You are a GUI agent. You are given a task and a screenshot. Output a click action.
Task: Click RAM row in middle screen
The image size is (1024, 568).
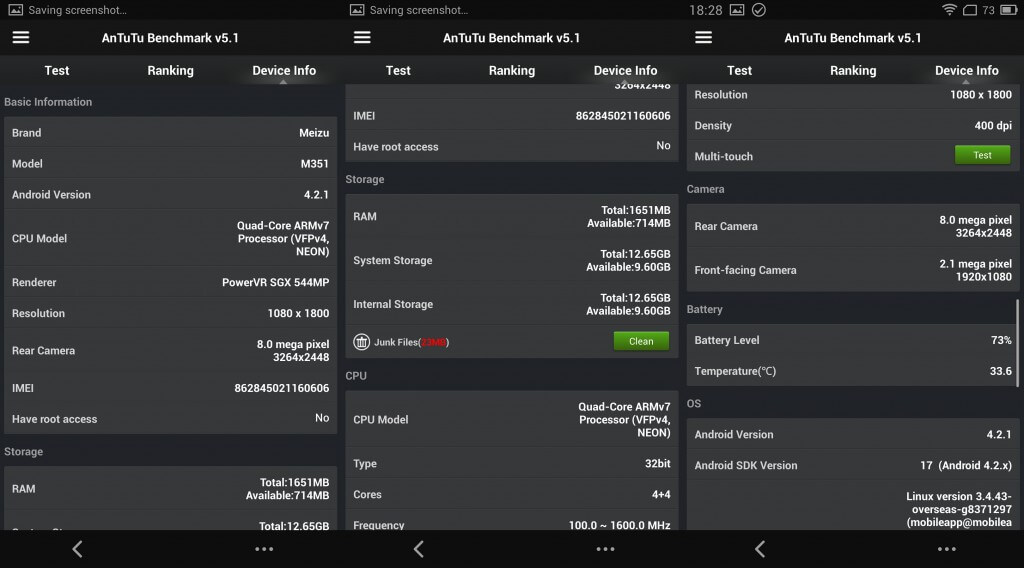[x=512, y=217]
